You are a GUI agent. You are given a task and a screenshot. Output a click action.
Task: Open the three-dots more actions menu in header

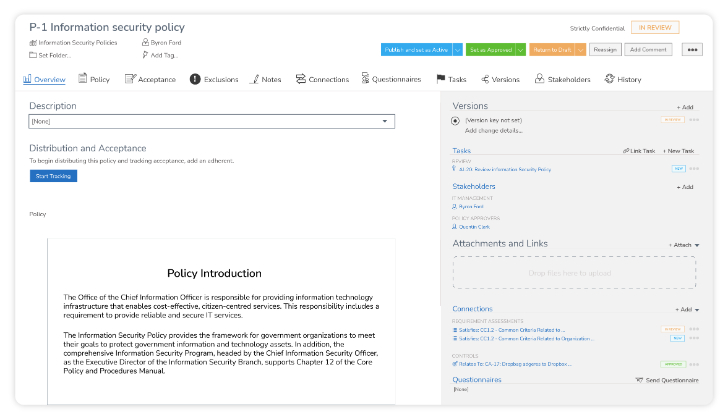tap(692, 49)
